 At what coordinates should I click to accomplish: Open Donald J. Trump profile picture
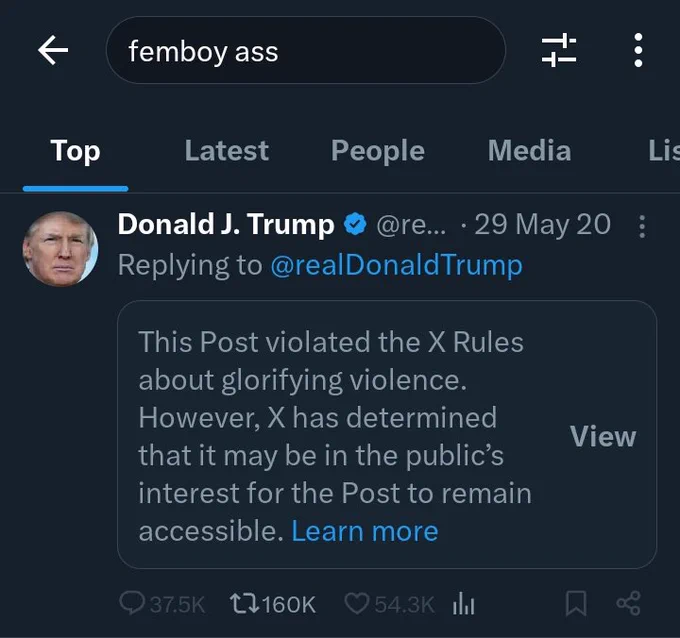(x=60, y=249)
